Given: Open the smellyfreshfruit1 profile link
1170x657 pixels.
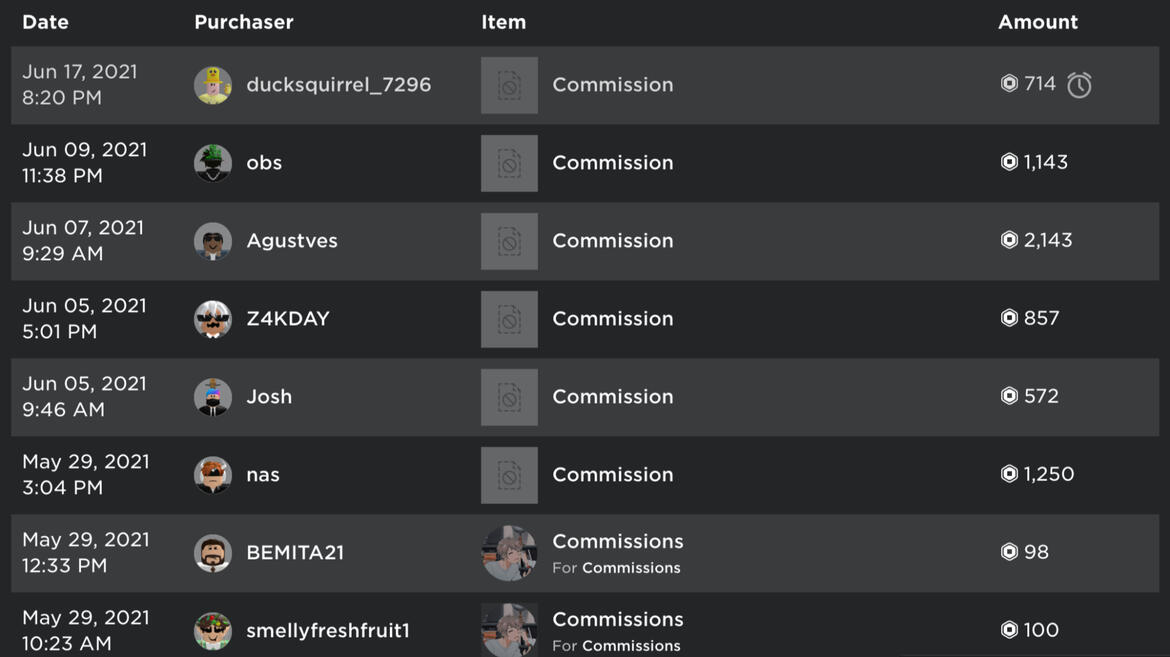Looking at the screenshot, I should (328, 631).
